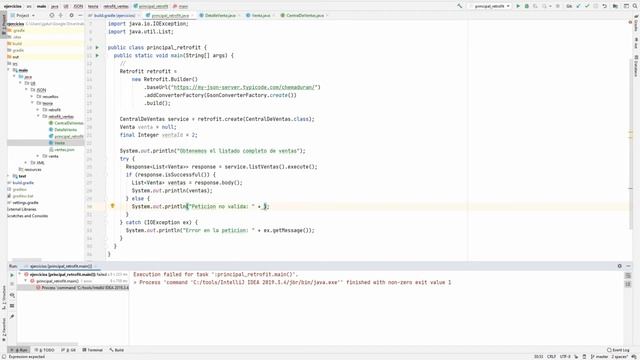Open the Favorites side tool window tab
Viewport: 640px width, 360px height.
click(4, 330)
